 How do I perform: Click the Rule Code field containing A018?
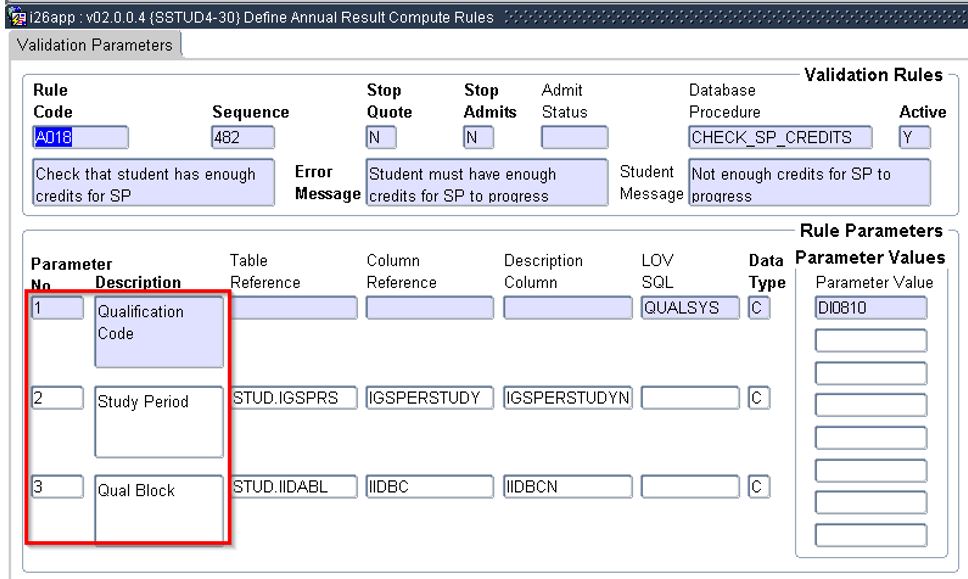(x=81, y=137)
